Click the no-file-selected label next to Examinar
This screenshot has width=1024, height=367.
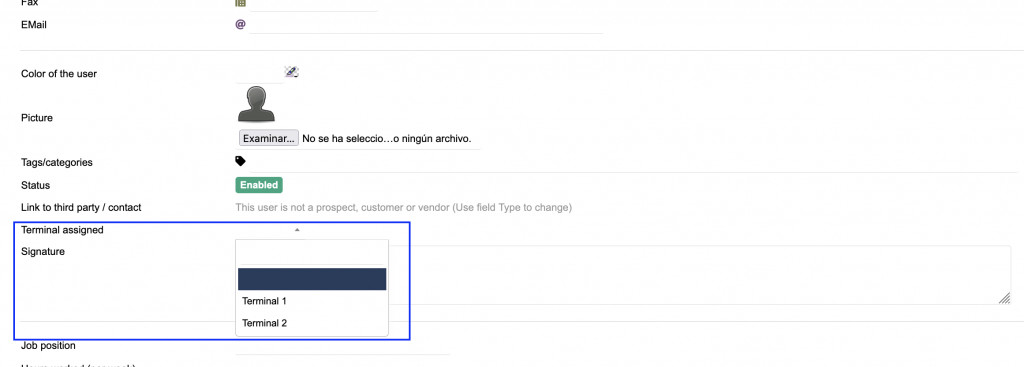(387, 138)
